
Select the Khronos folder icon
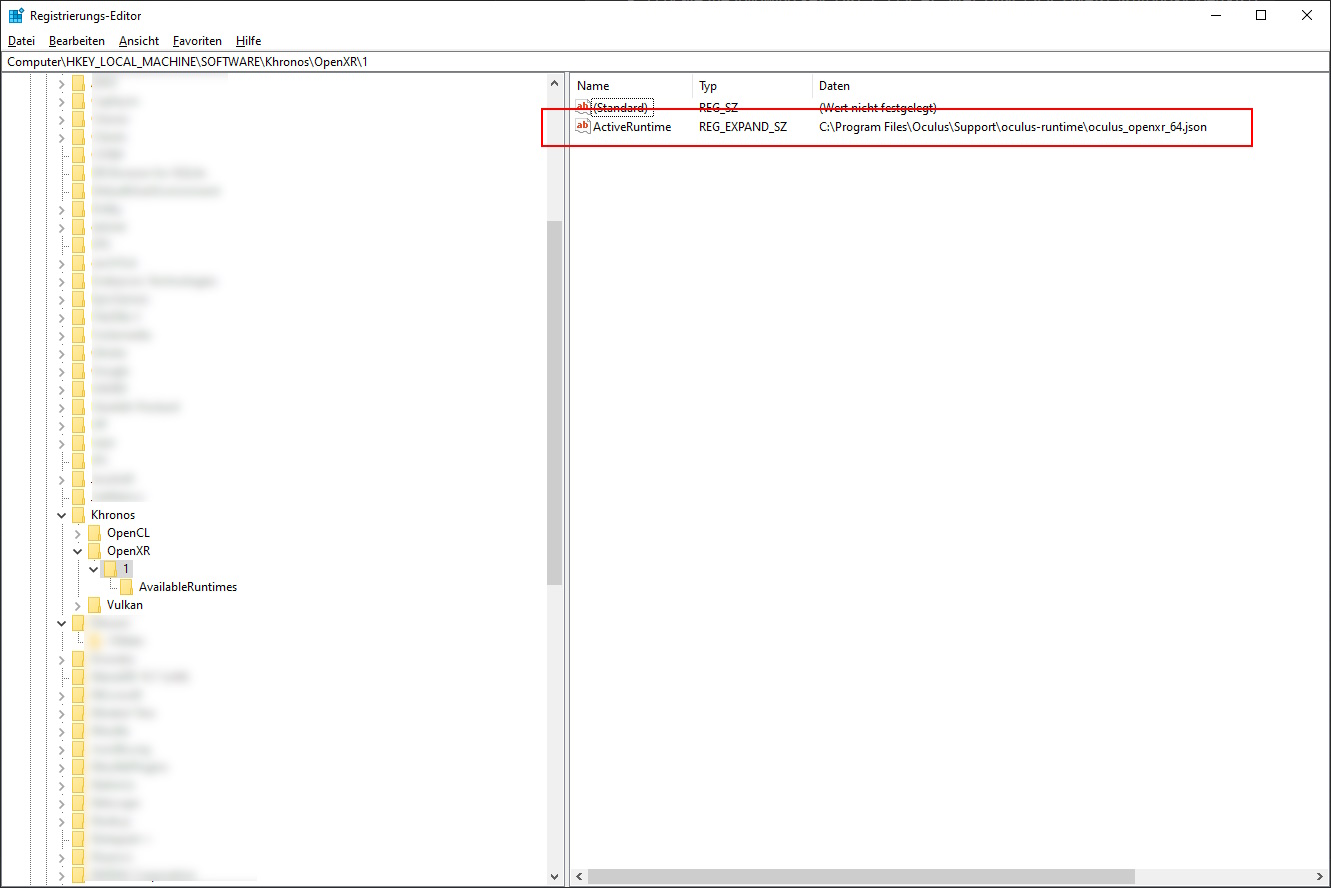78,515
